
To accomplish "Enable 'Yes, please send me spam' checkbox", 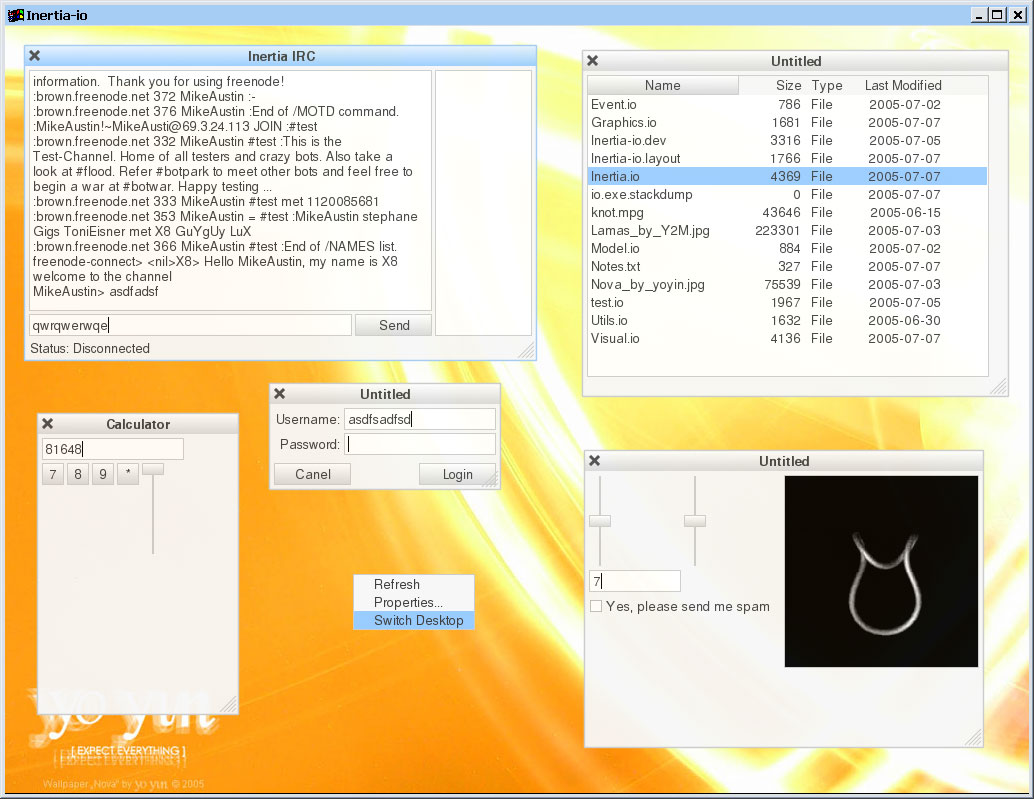I will pos(596,606).
